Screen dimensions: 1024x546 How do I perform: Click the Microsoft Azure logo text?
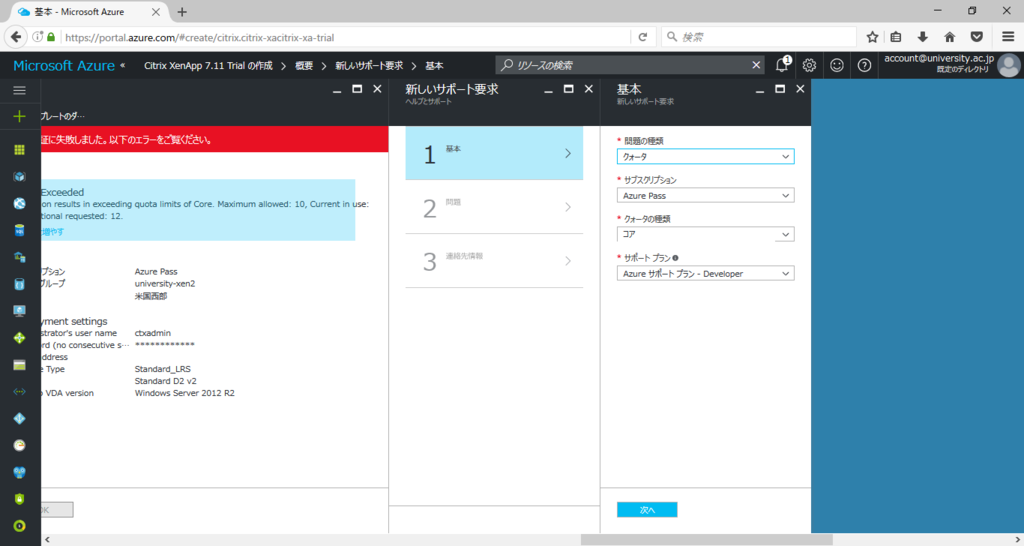[x=64, y=65]
